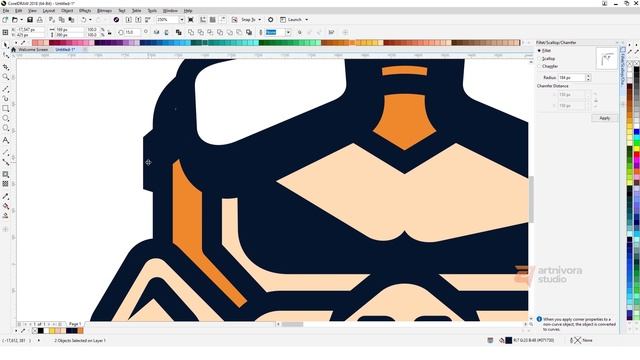Click the vertical scrollbar thumb
This screenshot has width=640, height=360.
click(x=531, y=199)
